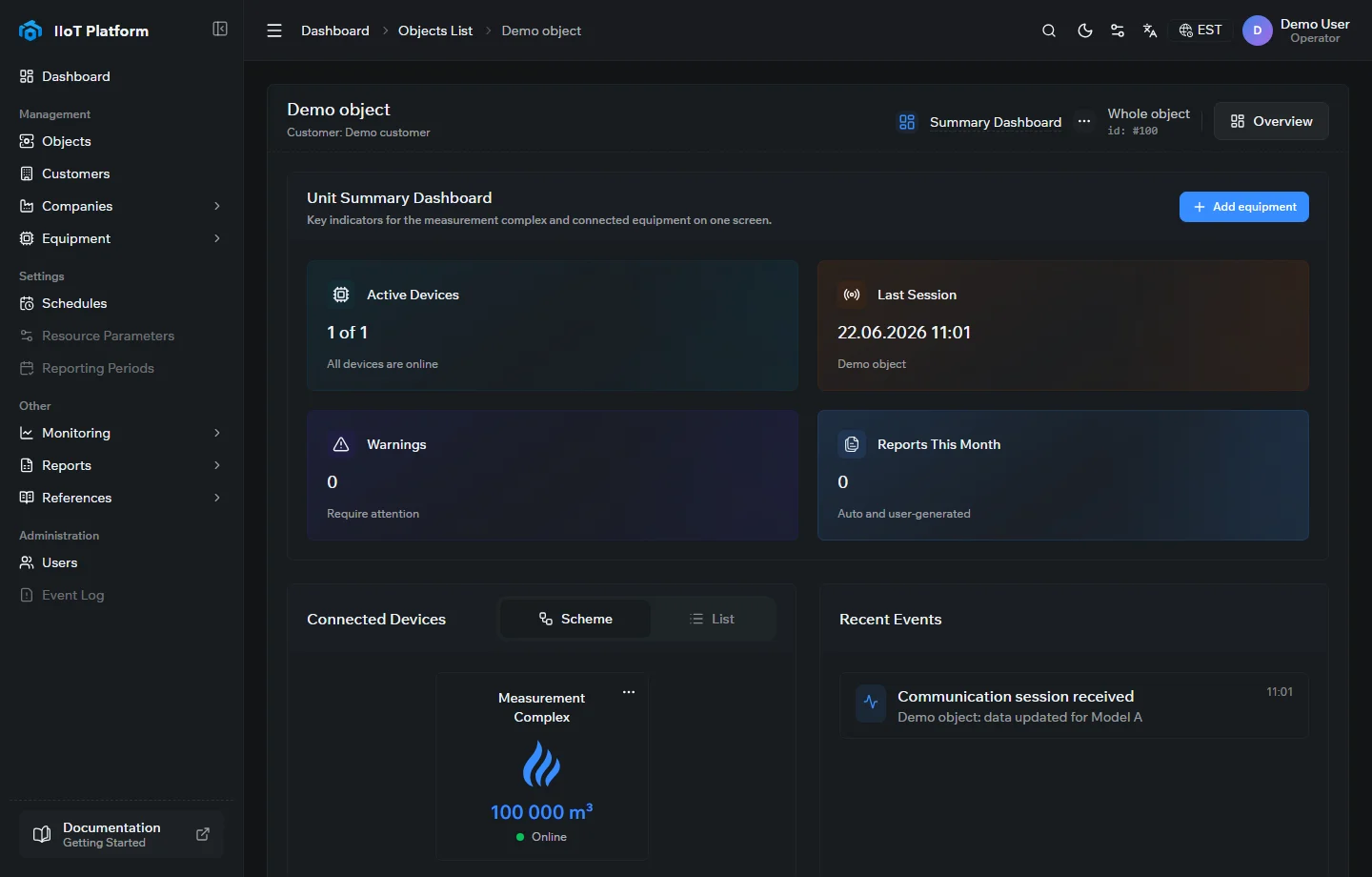
Task: Click the Summary Dashboard grid icon
Action: [907, 122]
